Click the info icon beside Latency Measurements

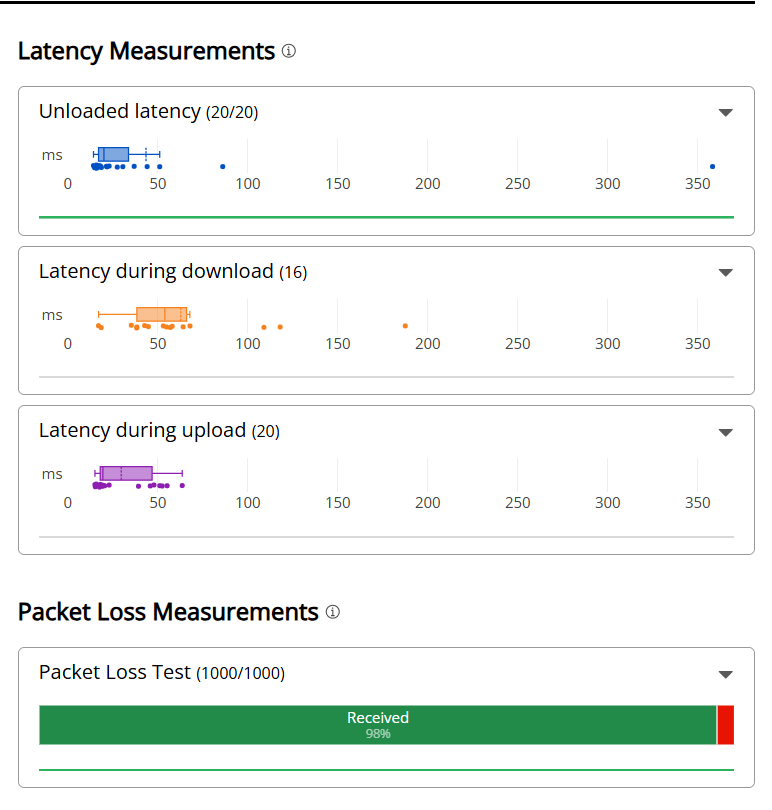[289, 51]
